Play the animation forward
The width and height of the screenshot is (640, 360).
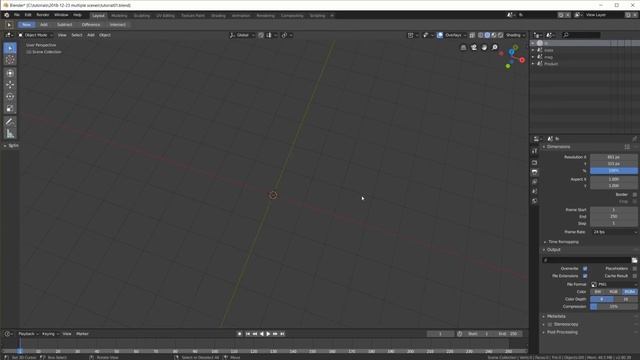(x=268, y=334)
